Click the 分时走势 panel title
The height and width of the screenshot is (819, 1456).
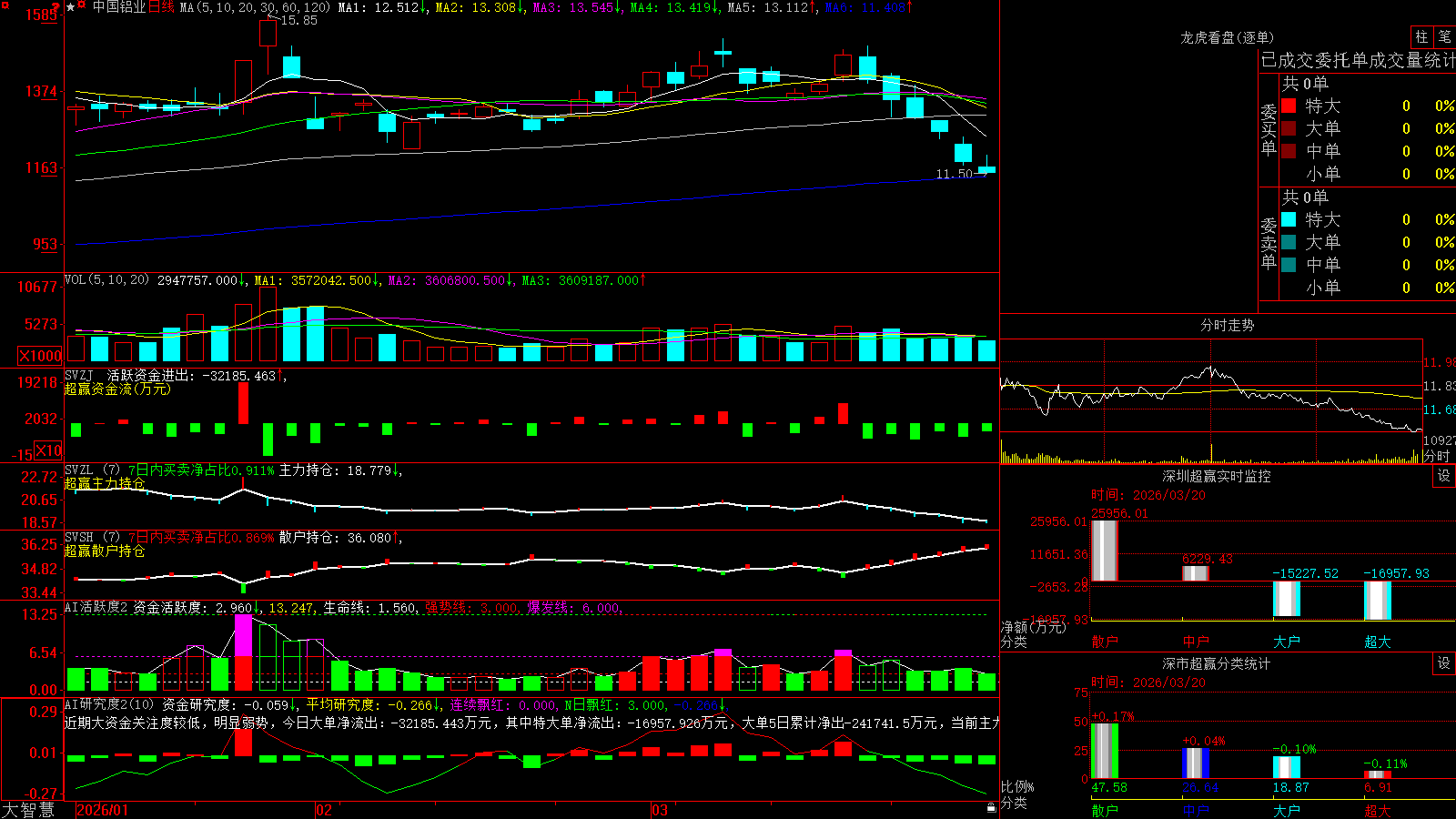pos(1227,325)
